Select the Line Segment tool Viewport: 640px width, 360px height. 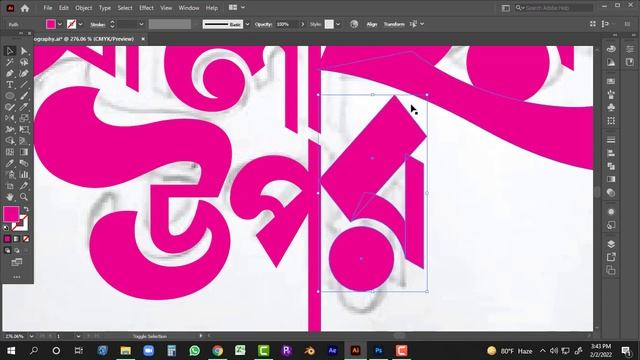pyautogui.click(x=24, y=85)
